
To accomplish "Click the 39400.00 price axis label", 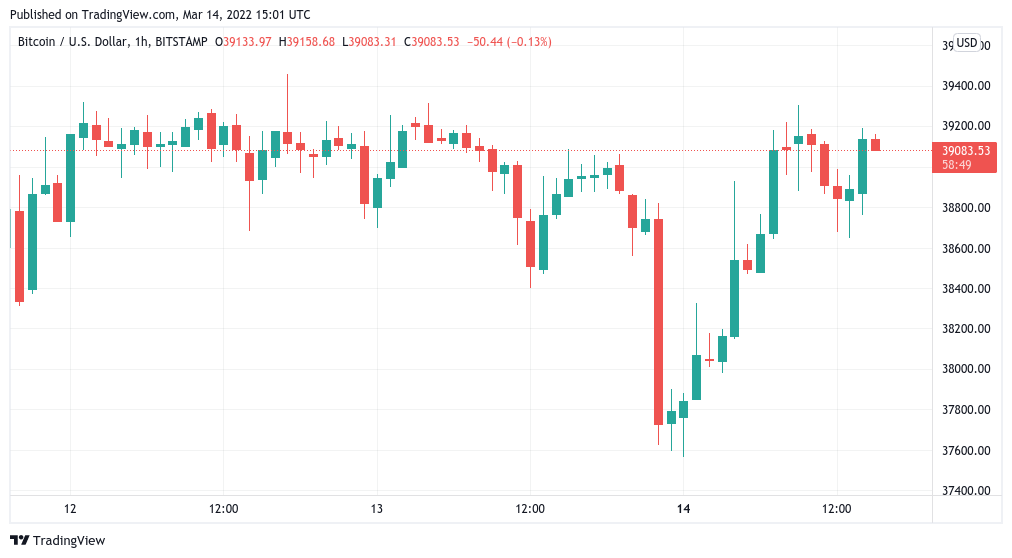I will [x=966, y=86].
